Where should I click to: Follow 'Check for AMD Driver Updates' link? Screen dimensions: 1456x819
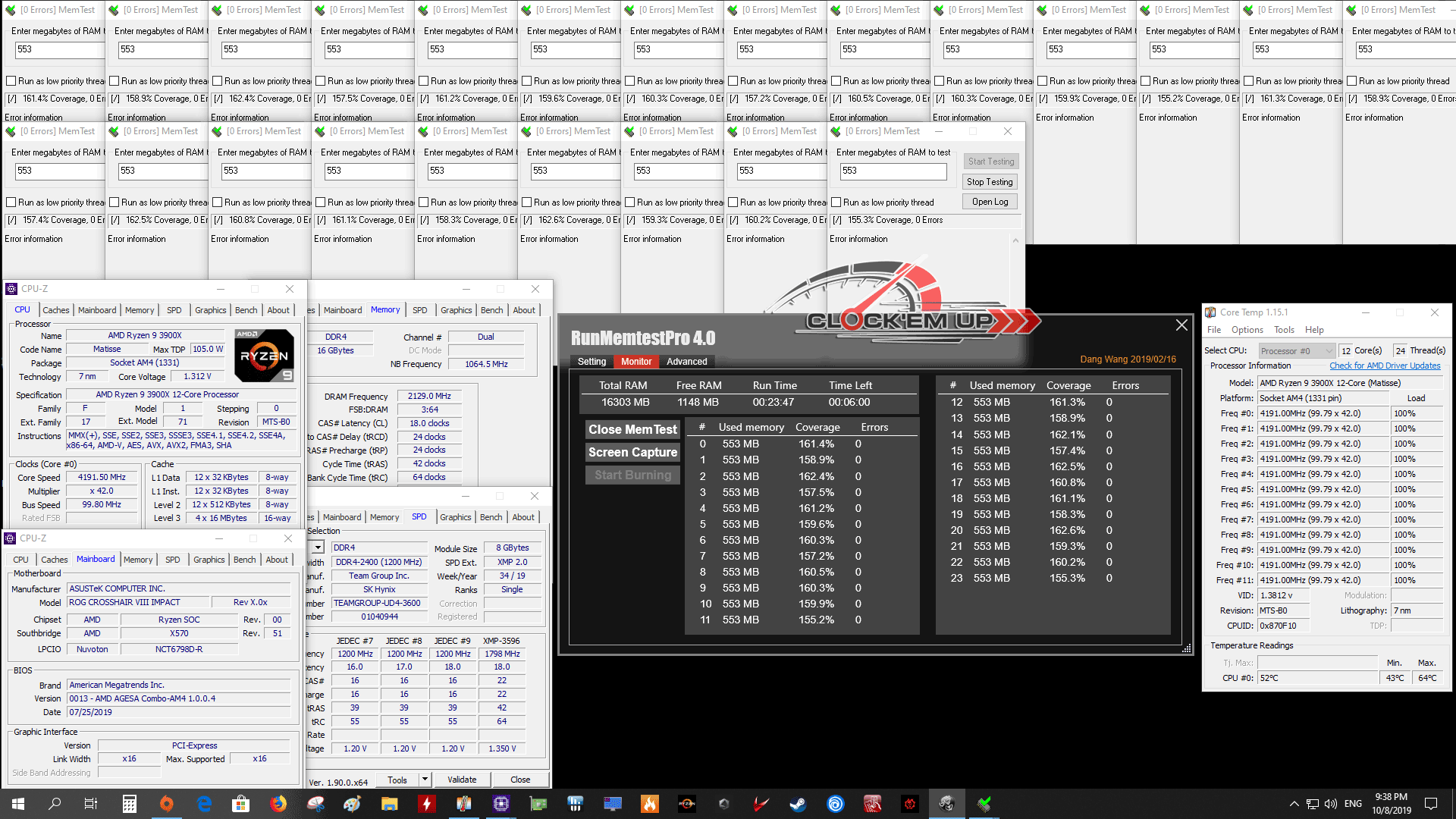point(1384,366)
